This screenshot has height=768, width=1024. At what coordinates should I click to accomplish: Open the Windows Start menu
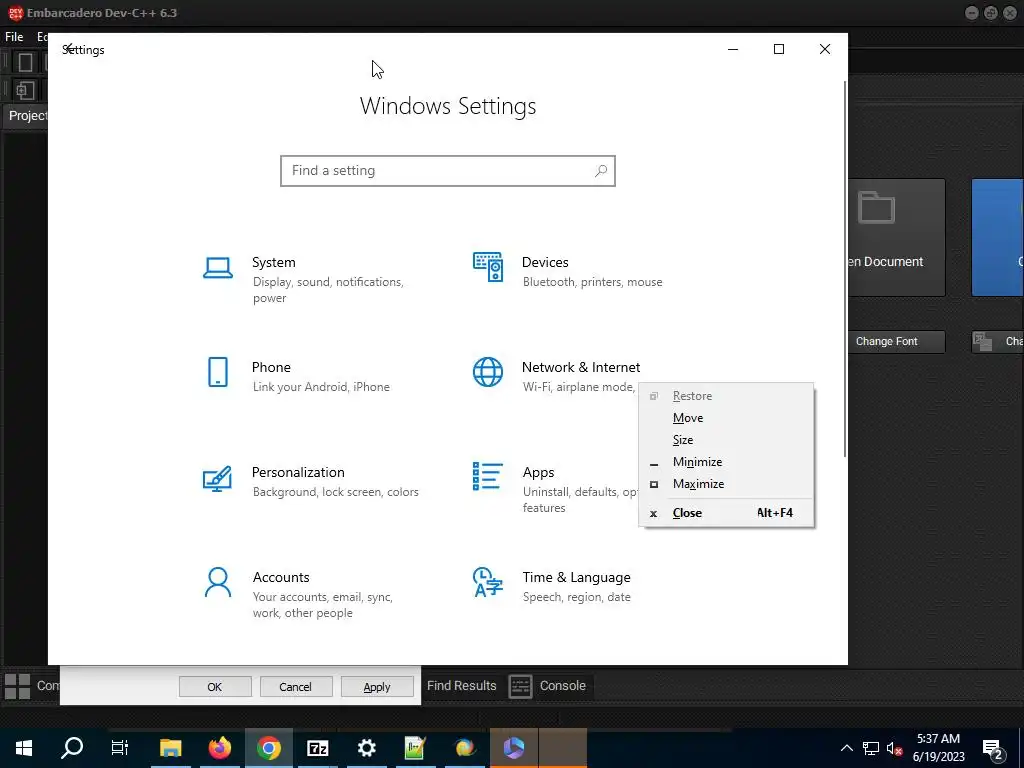(24, 748)
